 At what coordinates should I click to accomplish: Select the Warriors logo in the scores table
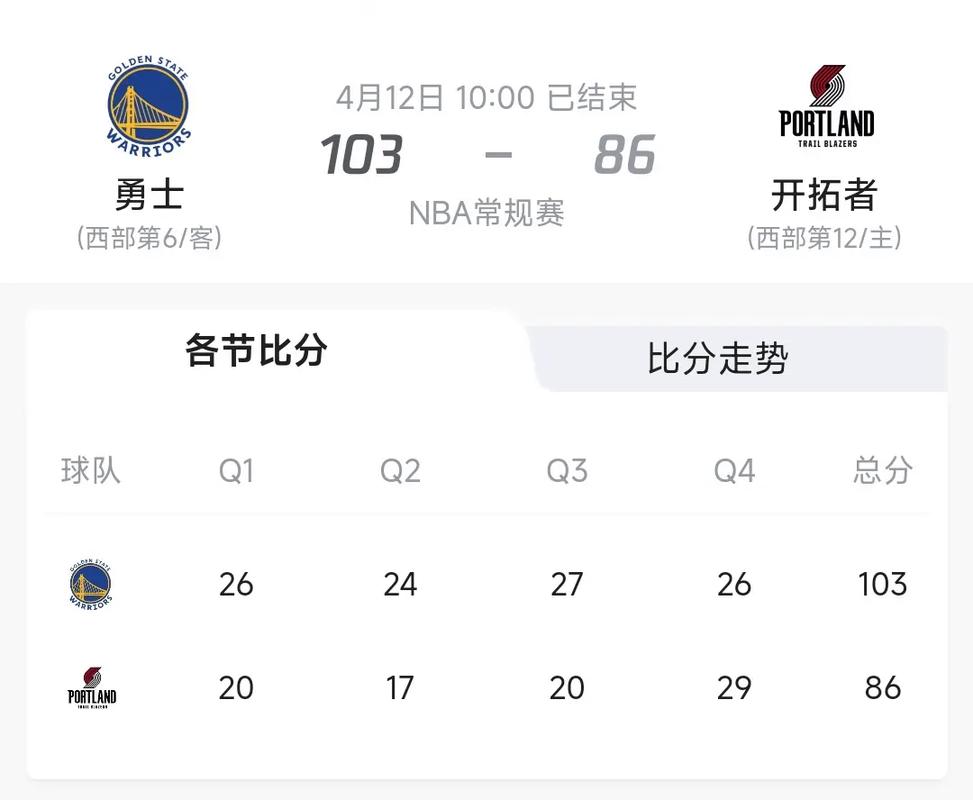[x=93, y=584]
